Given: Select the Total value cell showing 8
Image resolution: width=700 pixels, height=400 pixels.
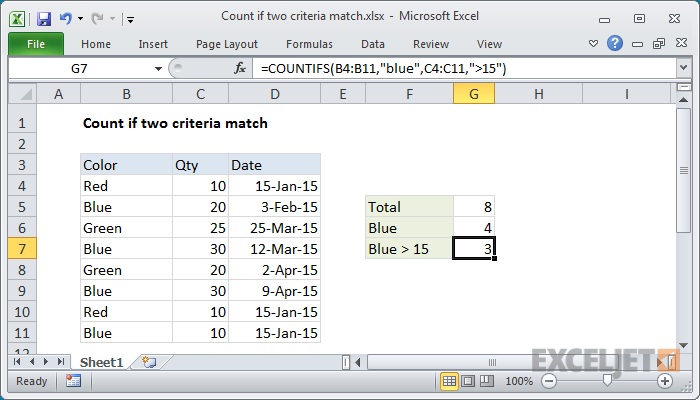Looking at the screenshot, I should click(x=474, y=207).
